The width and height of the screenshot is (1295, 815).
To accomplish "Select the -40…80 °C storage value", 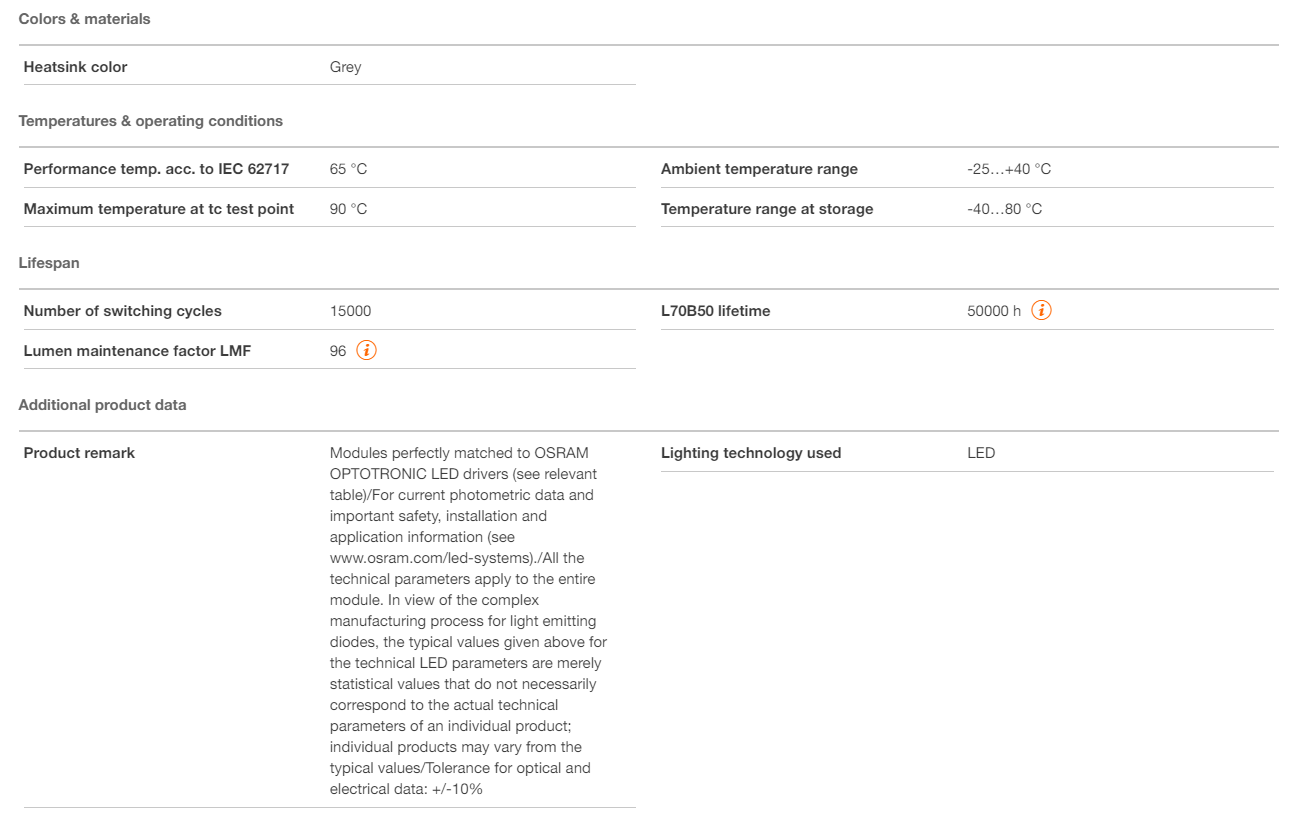I will pyautogui.click(x=1004, y=209).
